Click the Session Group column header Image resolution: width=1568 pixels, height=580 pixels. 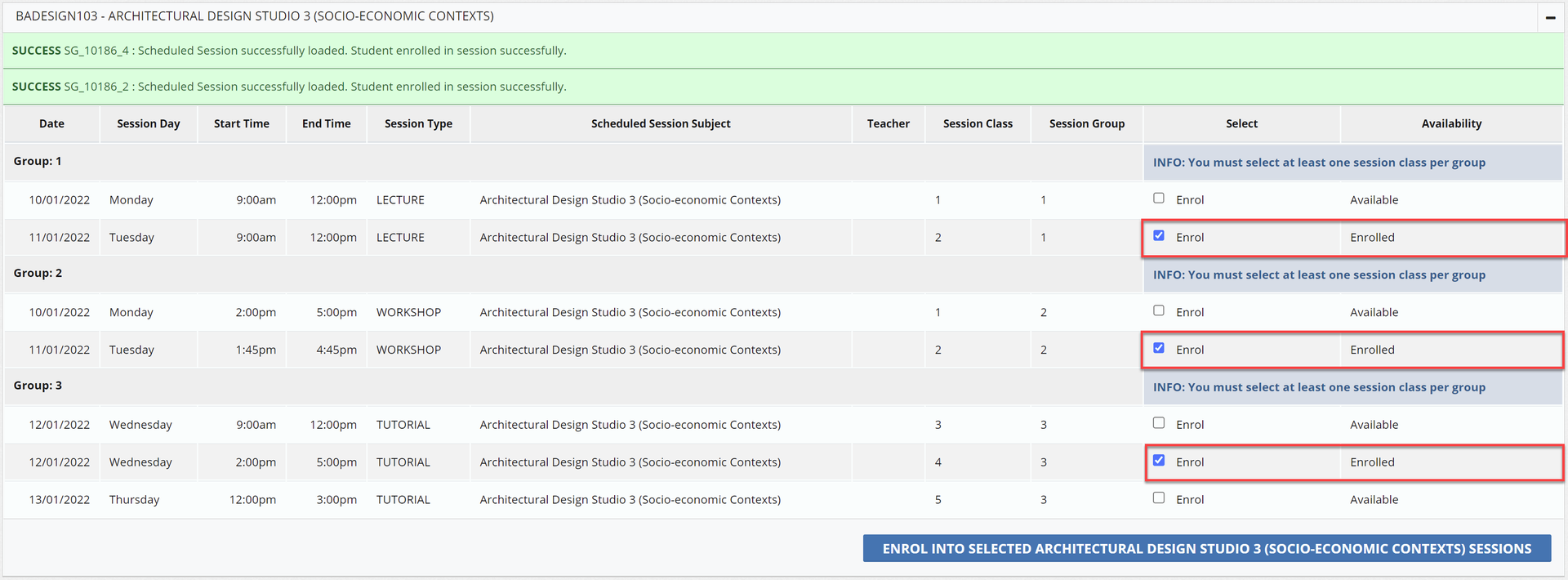click(x=1086, y=124)
